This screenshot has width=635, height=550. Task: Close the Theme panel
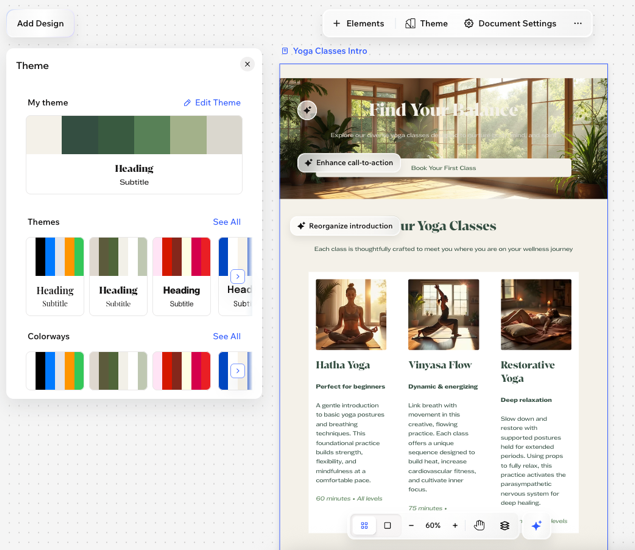coord(247,64)
